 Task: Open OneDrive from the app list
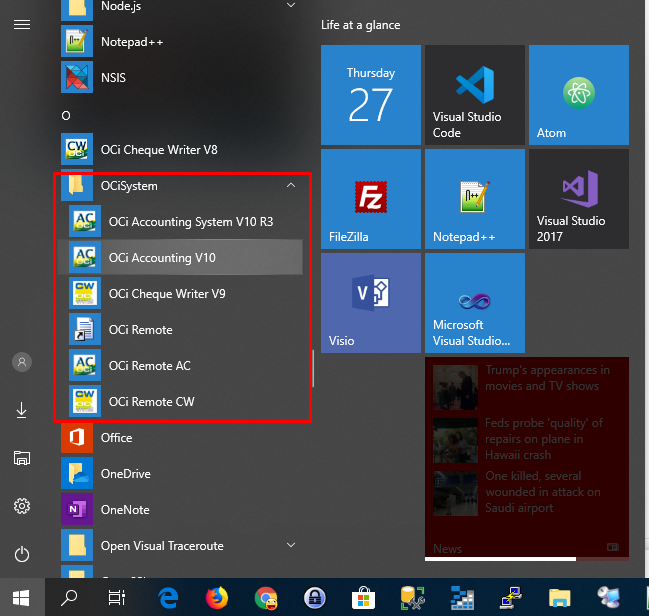click(x=181, y=474)
